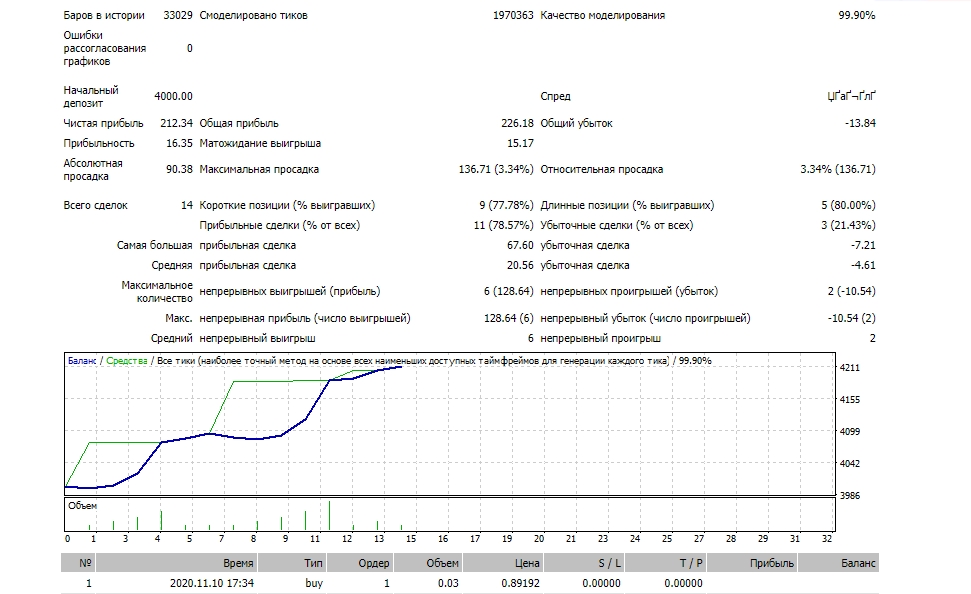Select the consecutive losses value 2 (-10.54)
This screenshot has height=594, width=971.
pos(851,291)
